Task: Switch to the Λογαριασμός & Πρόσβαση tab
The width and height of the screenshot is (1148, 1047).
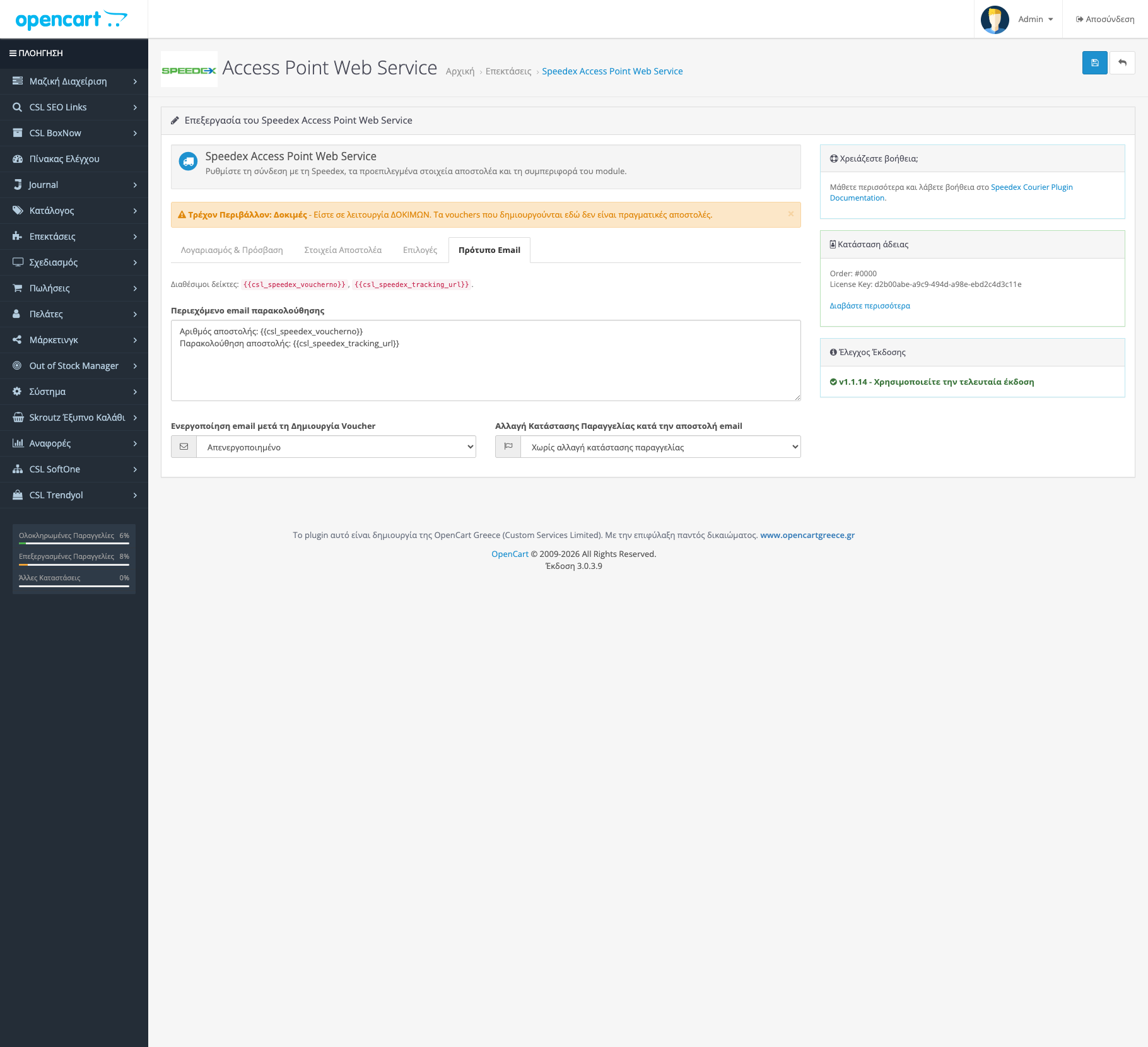Action: 231,250
